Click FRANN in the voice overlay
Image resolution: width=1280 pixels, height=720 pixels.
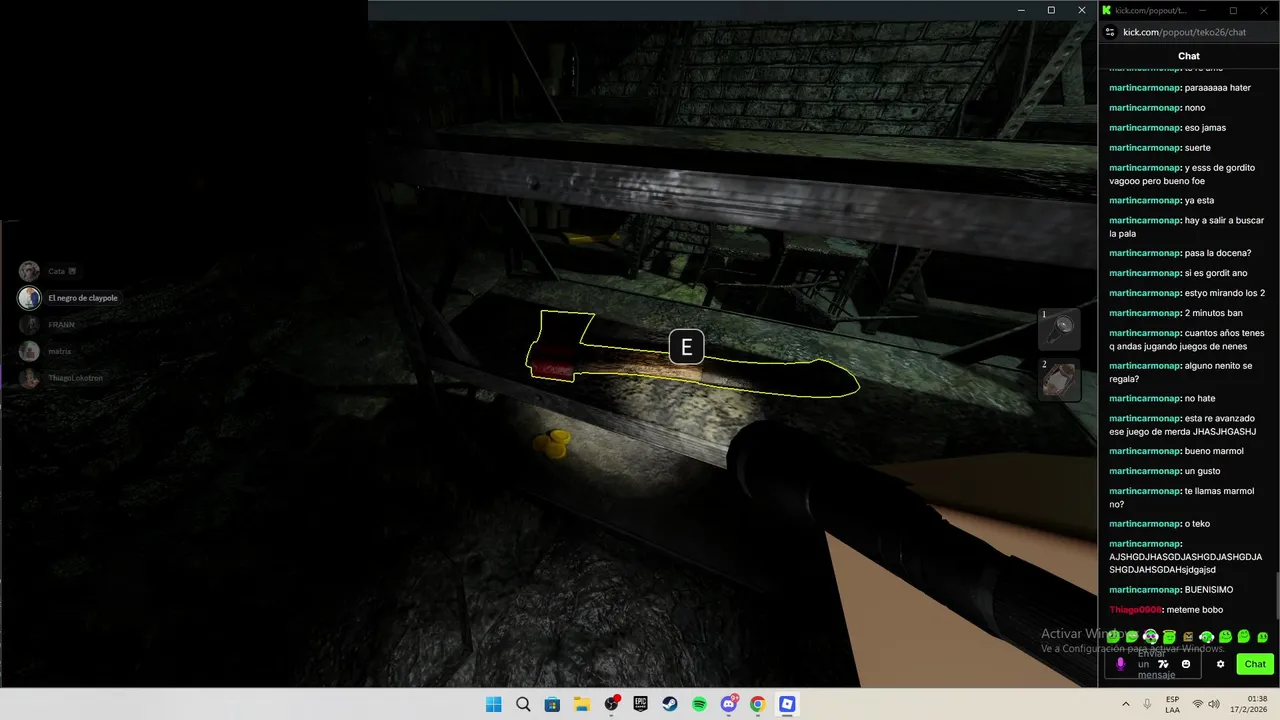(x=61, y=325)
